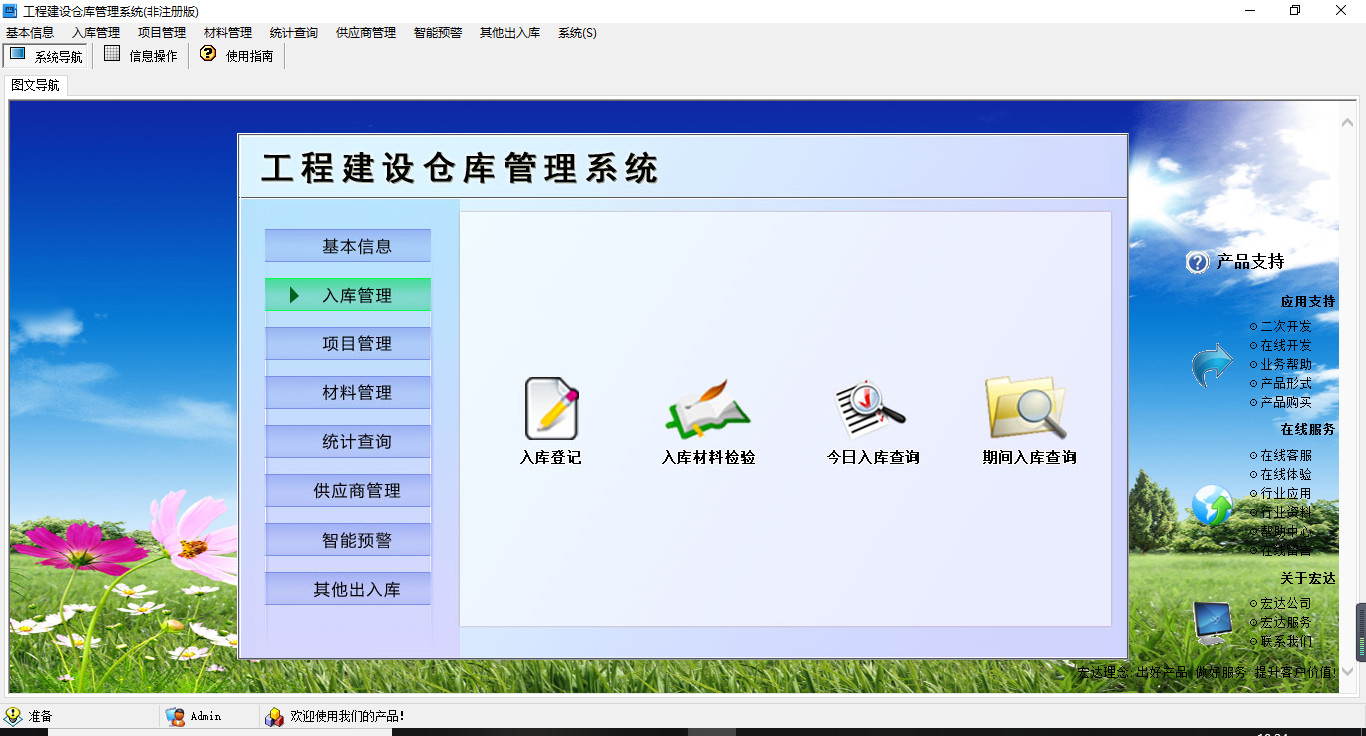Select 基本信息 in the navigation sidebar

[x=348, y=246]
